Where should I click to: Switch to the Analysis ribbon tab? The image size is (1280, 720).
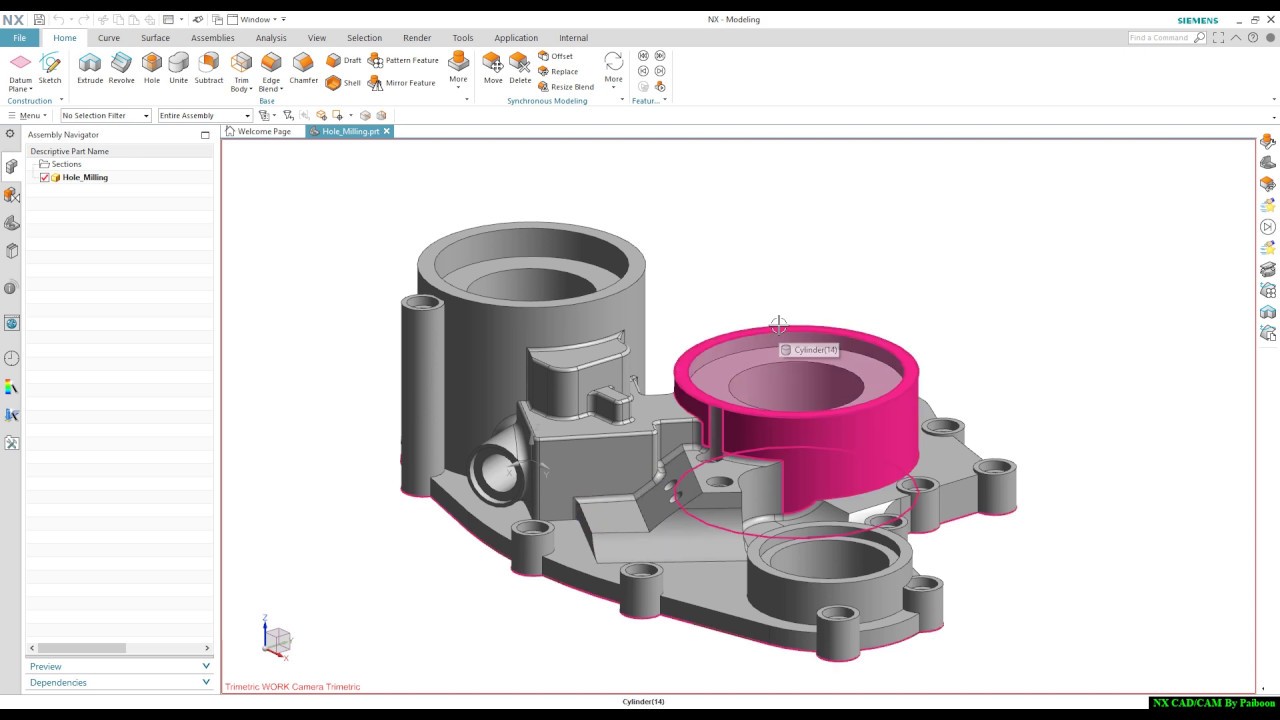271,38
